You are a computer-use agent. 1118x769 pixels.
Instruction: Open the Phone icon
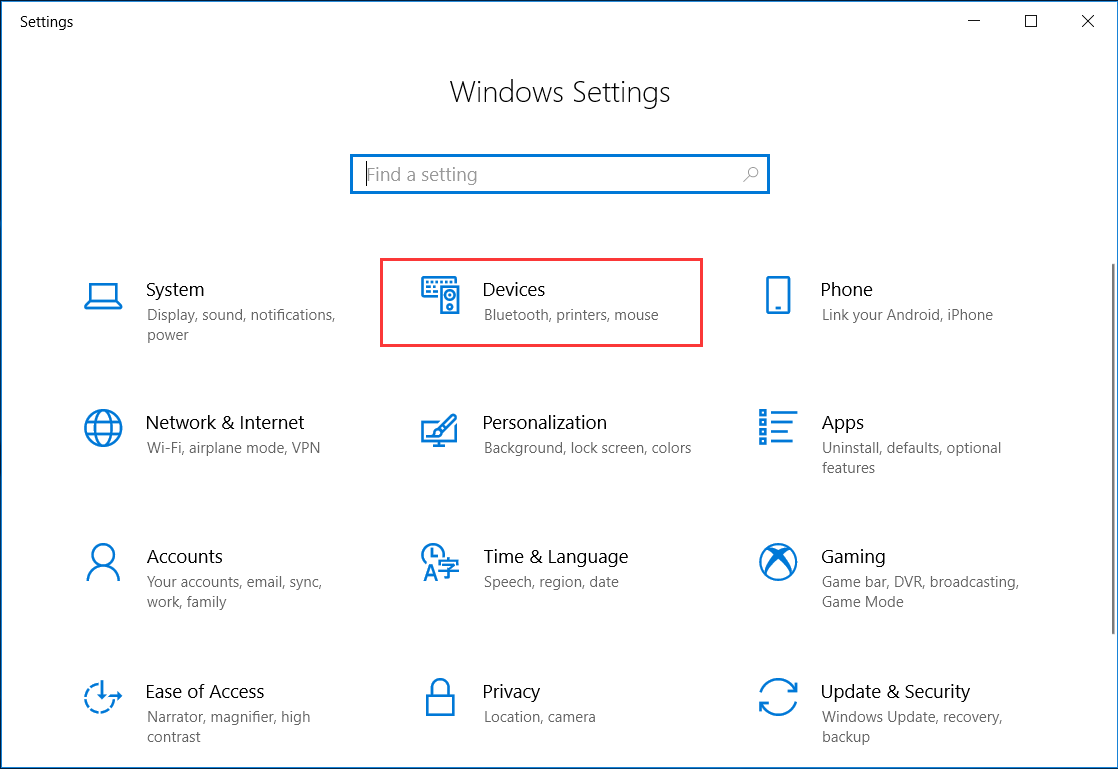click(x=778, y=295)
